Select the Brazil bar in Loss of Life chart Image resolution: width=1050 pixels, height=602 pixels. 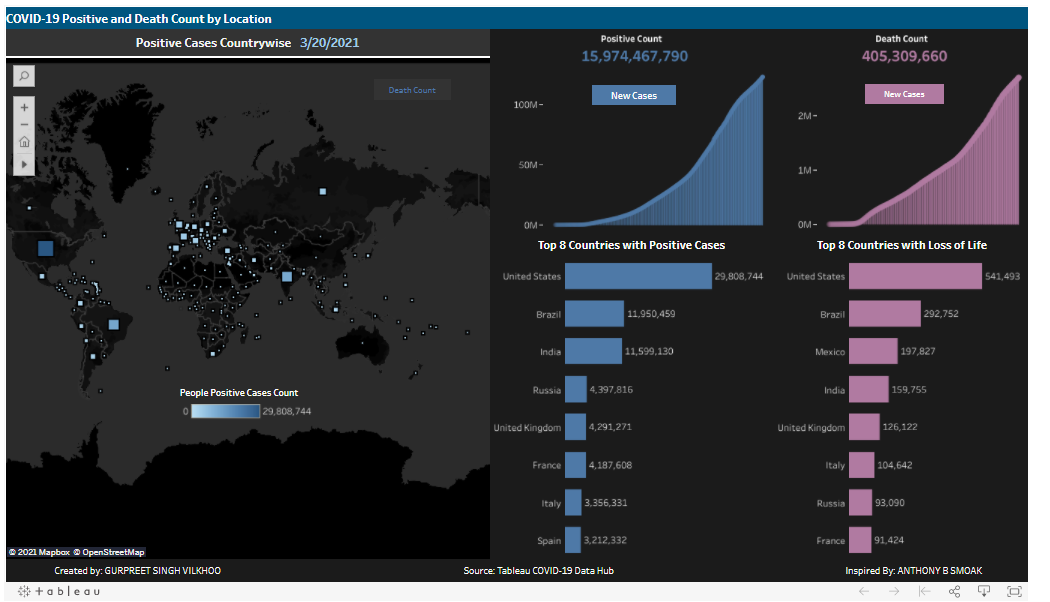tap(885, 313)
